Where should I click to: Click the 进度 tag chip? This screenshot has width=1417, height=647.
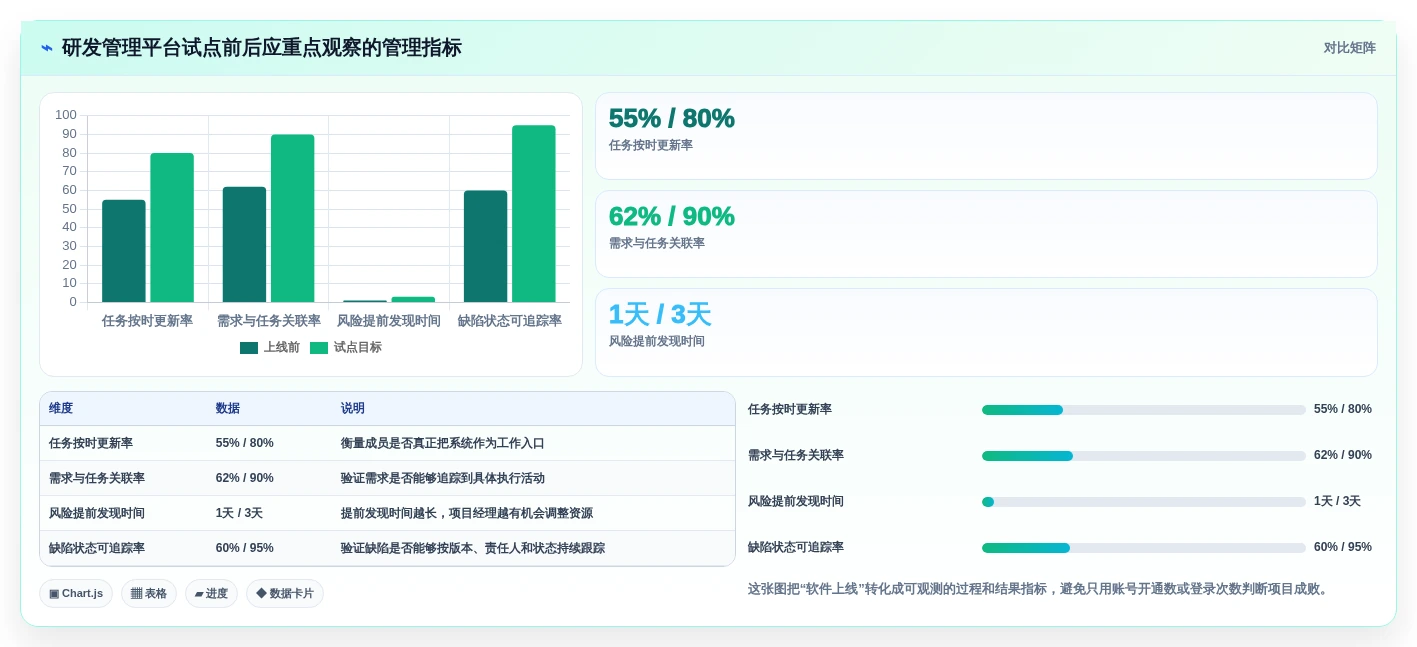[x=211, y=593]
